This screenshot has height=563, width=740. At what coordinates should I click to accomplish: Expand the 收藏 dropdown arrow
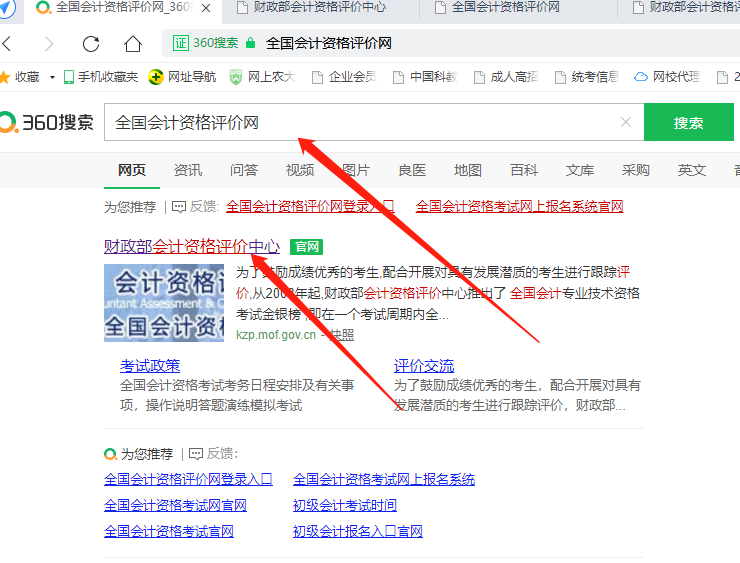(52, 77)
